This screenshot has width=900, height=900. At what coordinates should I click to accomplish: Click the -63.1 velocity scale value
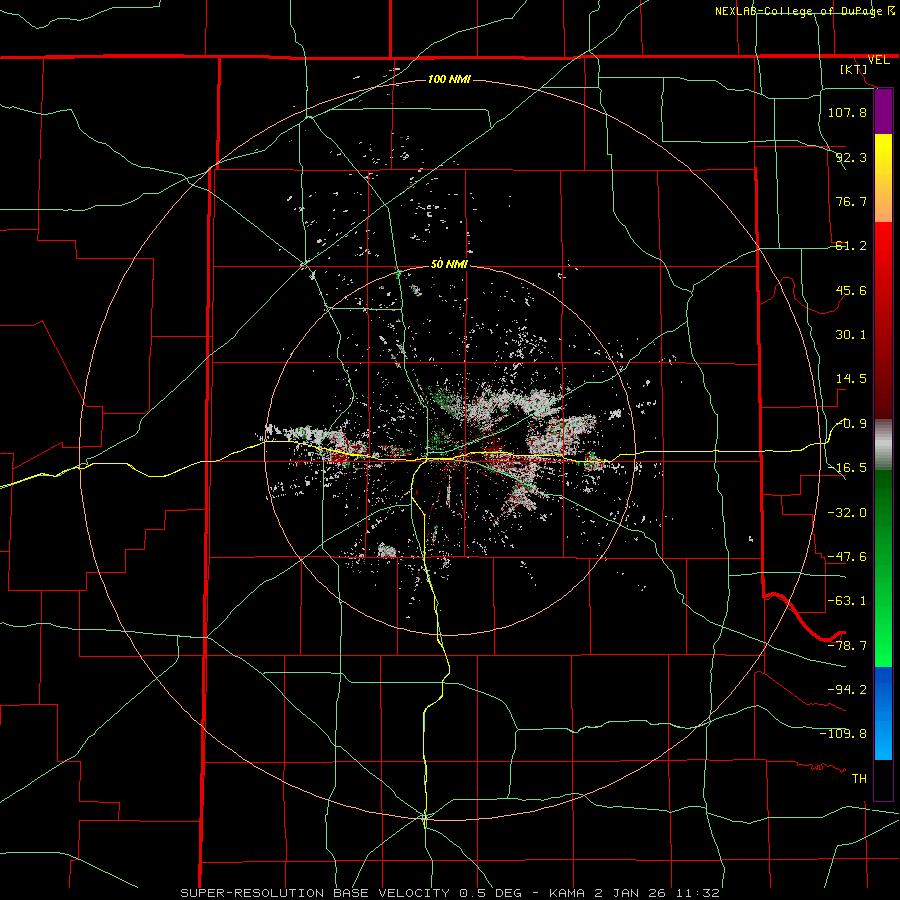tap(847, 601)
